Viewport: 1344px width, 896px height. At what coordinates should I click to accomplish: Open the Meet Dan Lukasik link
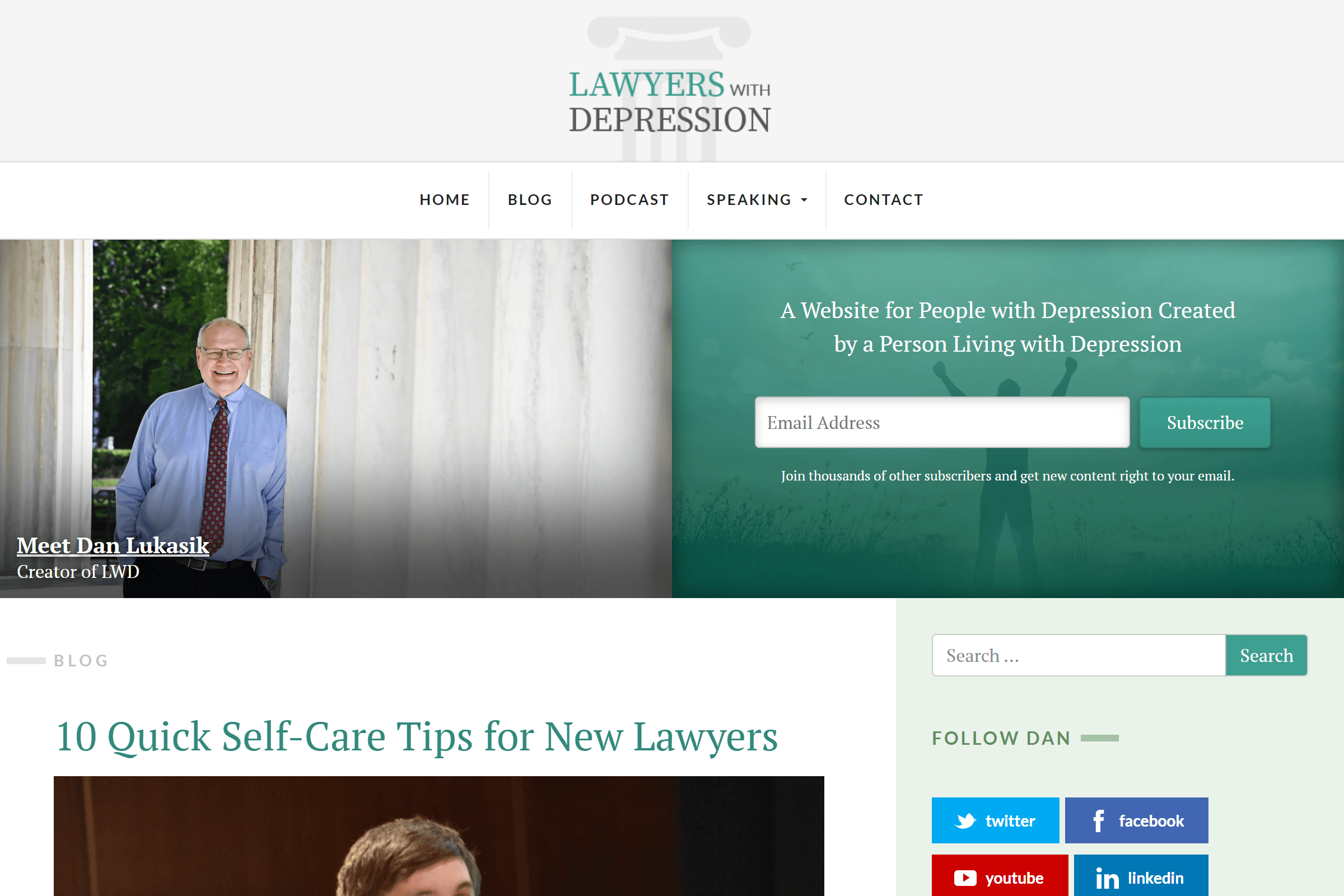coord(113,545)
